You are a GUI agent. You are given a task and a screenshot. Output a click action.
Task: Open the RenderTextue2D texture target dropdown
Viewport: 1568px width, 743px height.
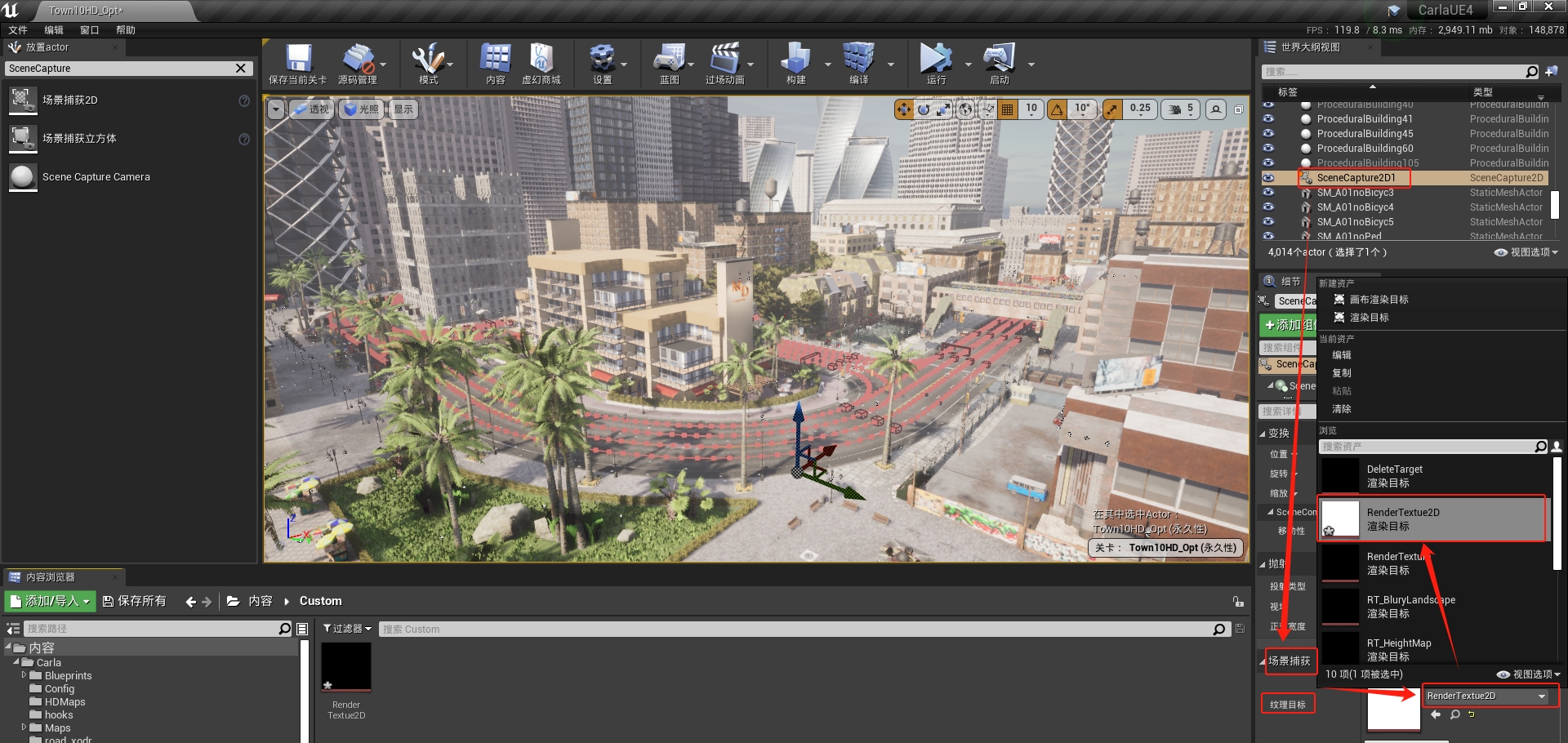pyautogui.click(x=1486, y=696)
